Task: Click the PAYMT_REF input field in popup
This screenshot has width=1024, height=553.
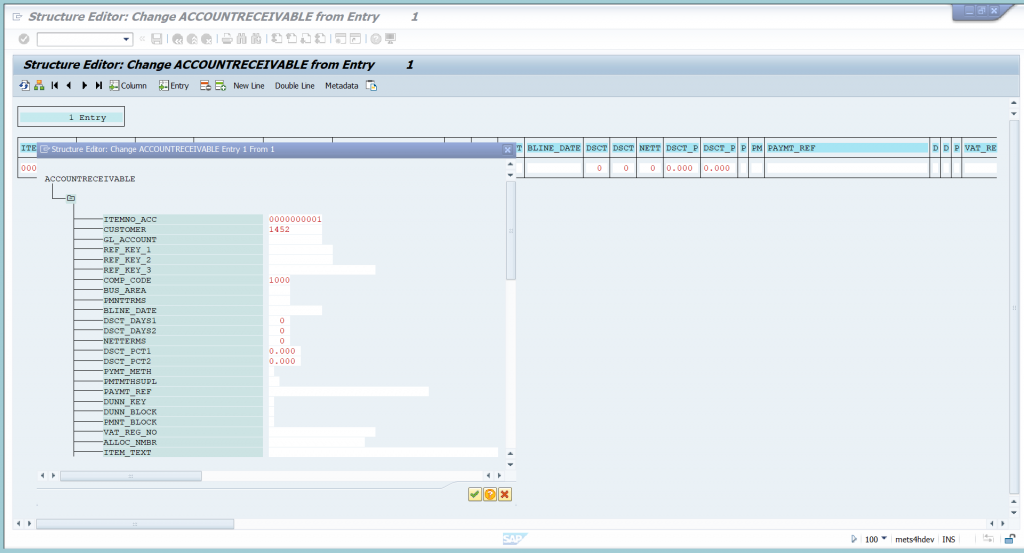Action: 349,392
